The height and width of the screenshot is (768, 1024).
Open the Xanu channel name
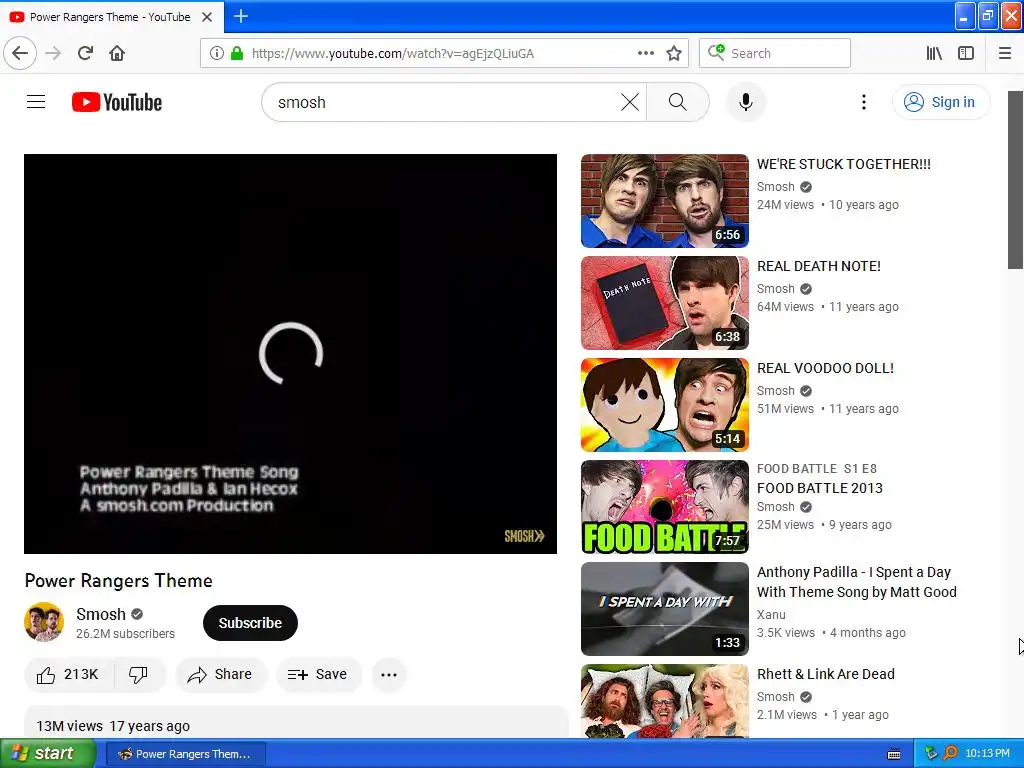[x=771, y=615]
